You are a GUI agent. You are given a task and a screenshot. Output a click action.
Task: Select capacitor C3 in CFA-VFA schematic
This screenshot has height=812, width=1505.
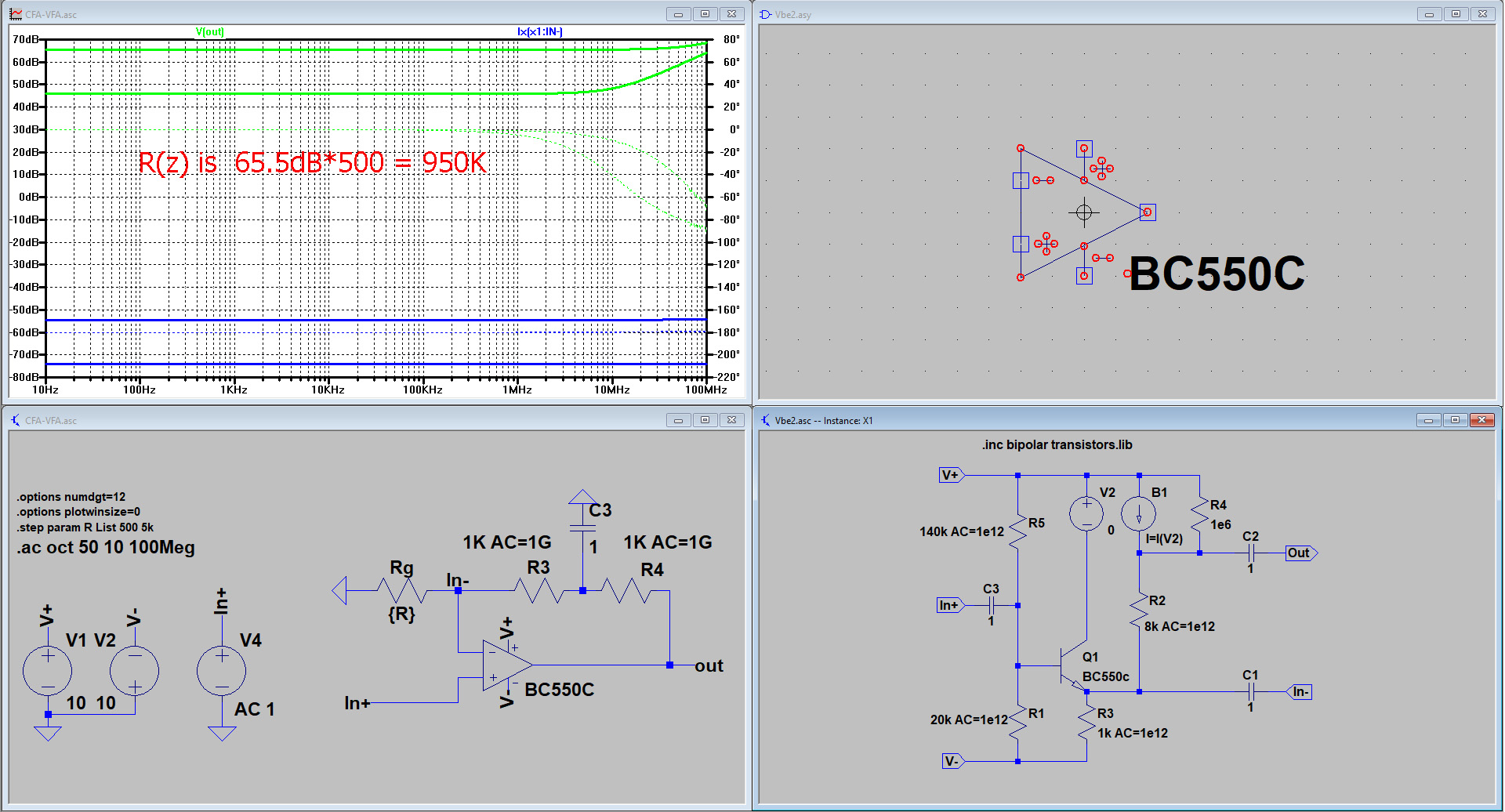(582, 527)
